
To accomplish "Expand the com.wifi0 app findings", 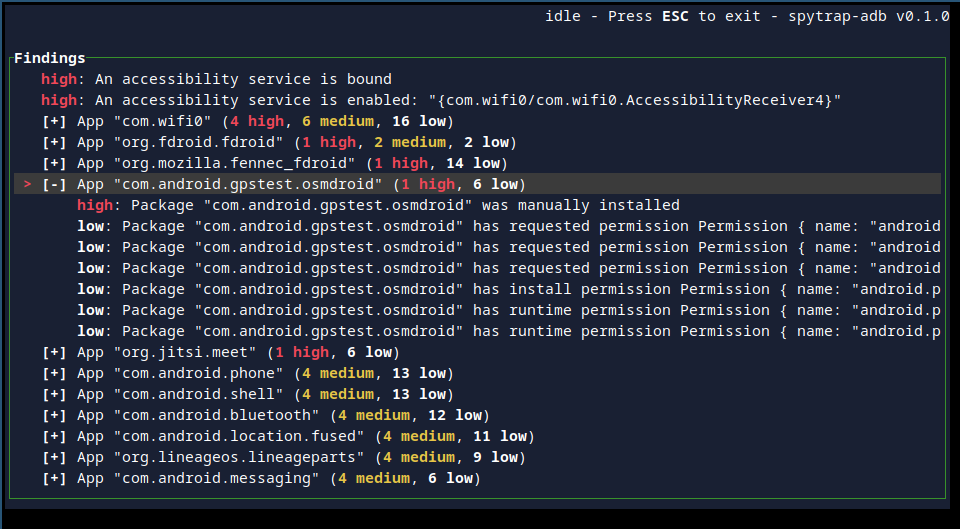I will tap(54, 121).
